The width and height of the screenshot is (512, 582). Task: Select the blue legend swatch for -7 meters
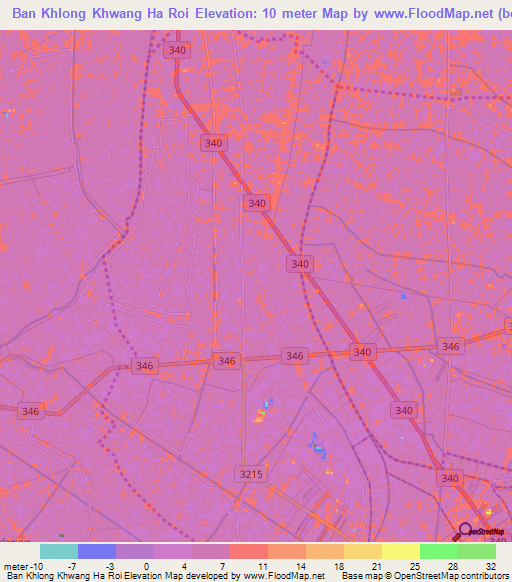pyautogui.click(x=97, y=552)
